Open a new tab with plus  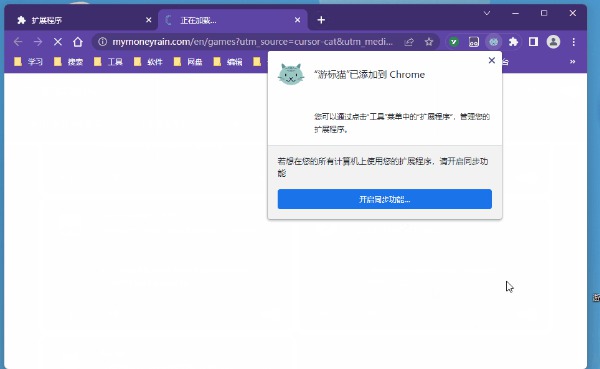coord(321,20)
